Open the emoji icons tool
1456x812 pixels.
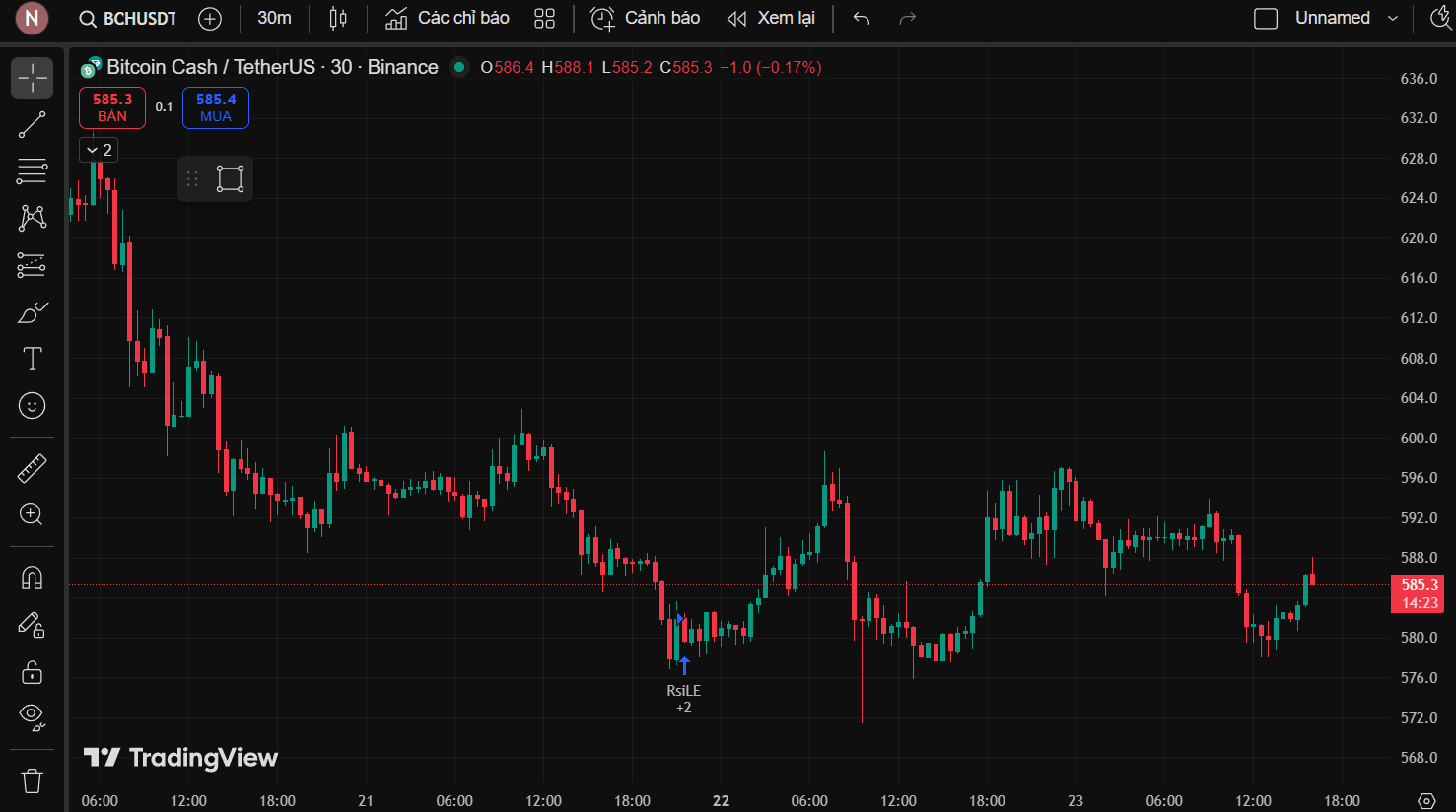coord(32,406)
